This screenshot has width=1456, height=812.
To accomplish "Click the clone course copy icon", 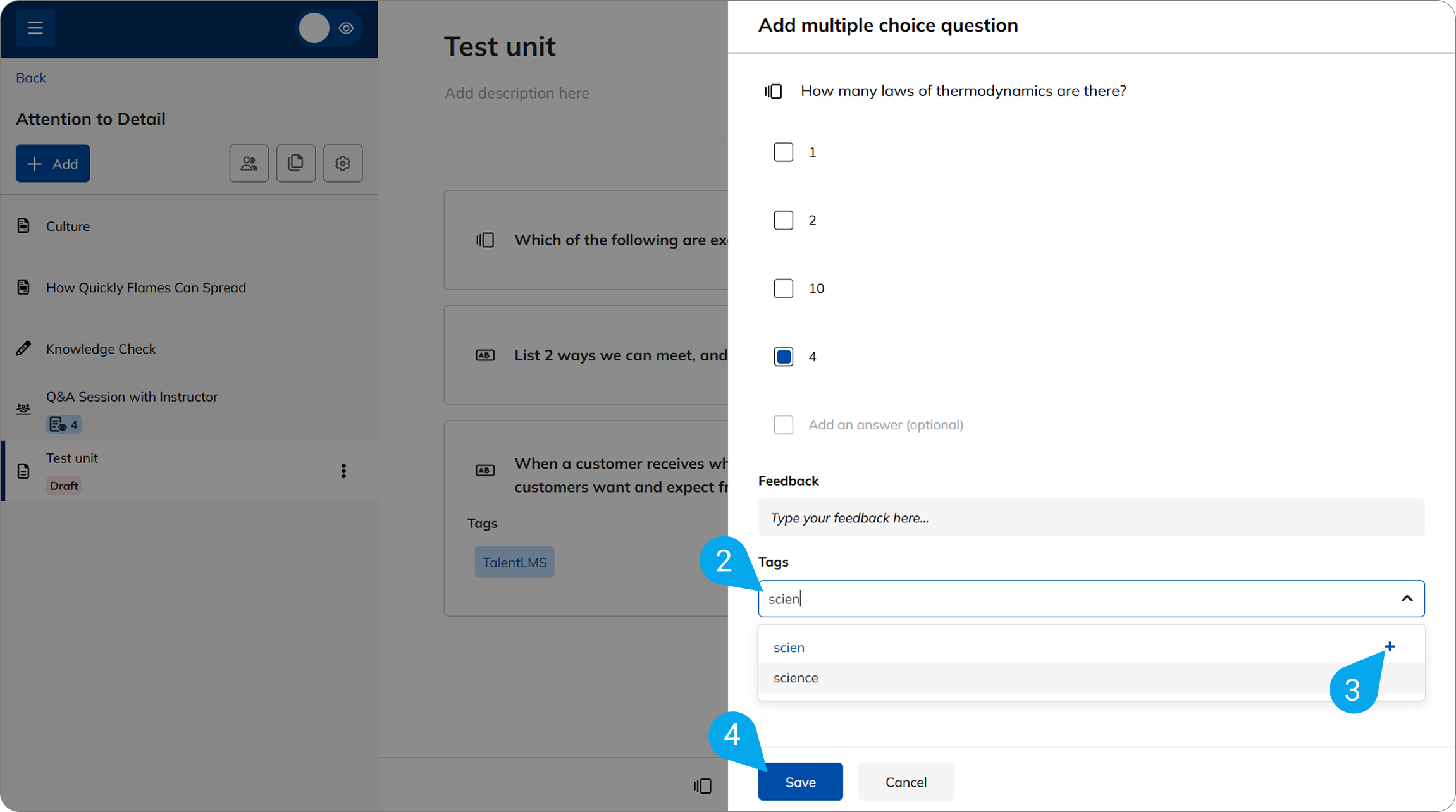I will click(295, 164).
